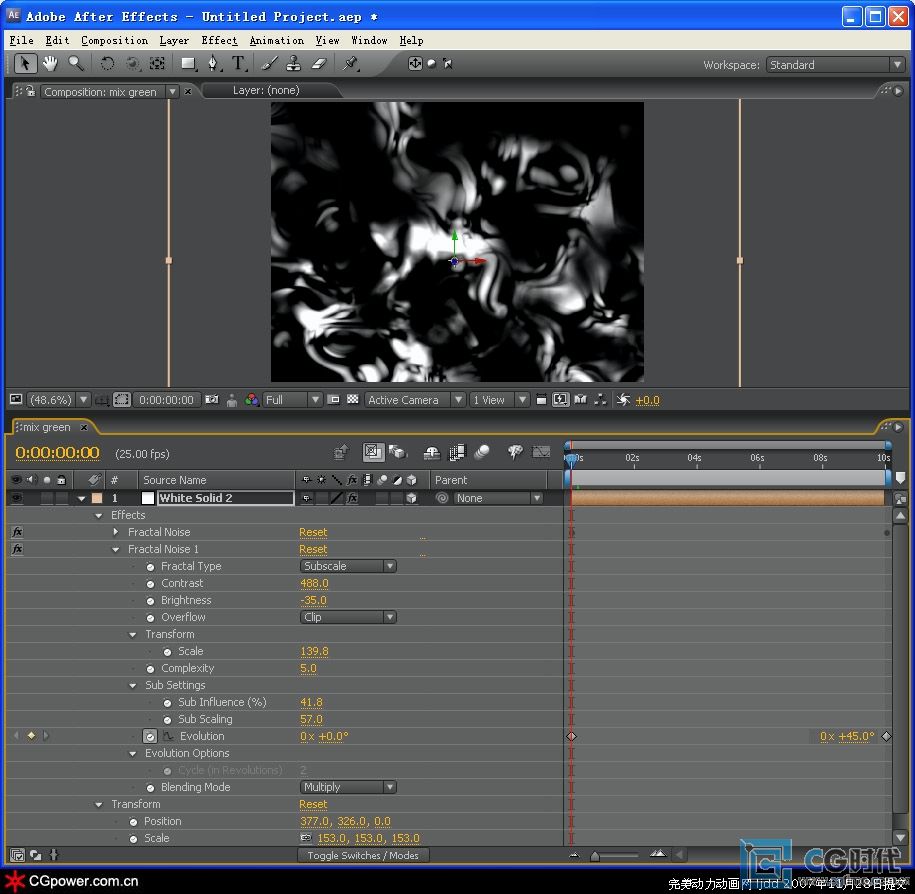Open Show Channel RGB color circles
The height and width of the screenshot is (894, 915).
252,400
